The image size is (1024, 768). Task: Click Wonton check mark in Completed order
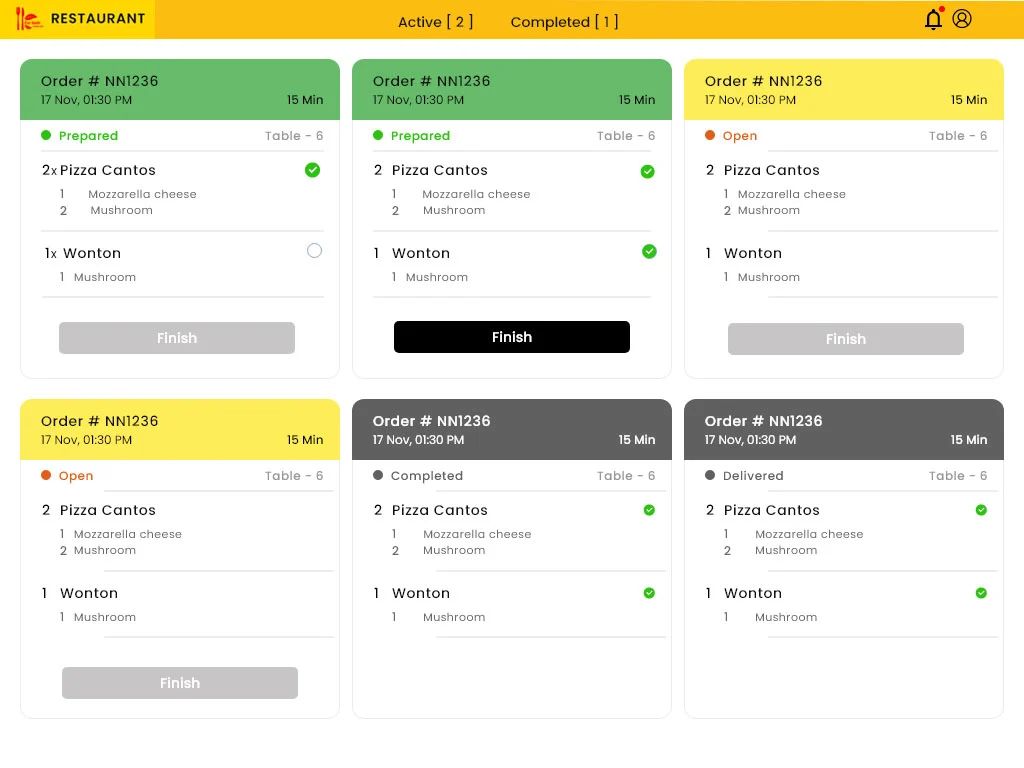point(649,593)
